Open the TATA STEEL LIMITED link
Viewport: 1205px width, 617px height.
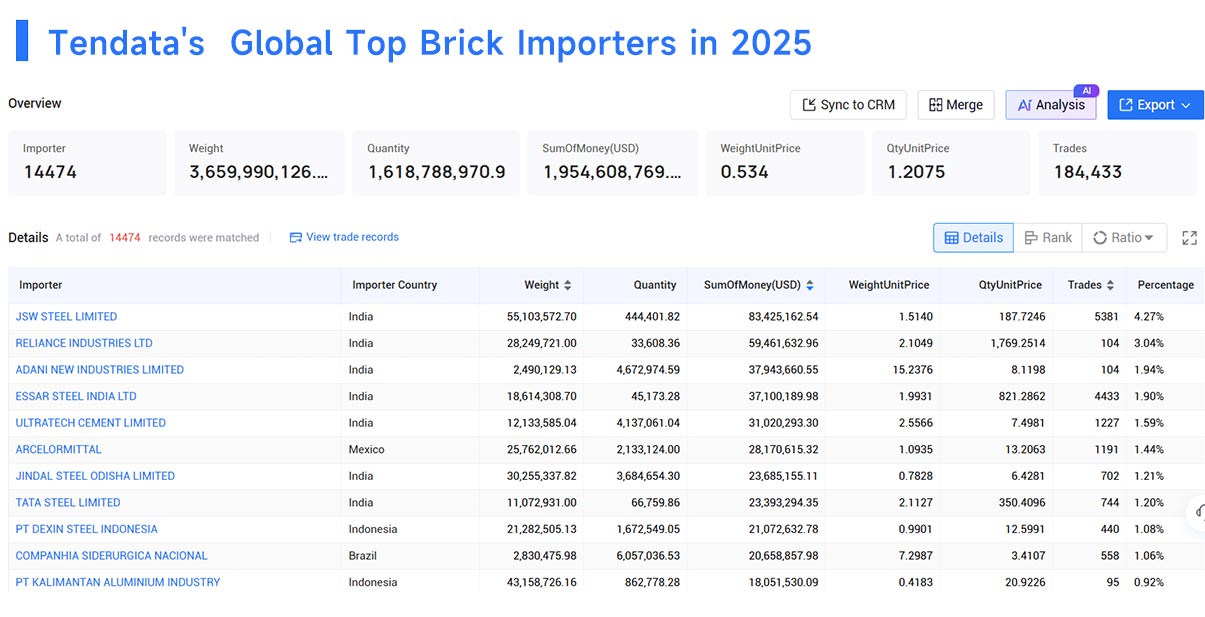[68, 502]
